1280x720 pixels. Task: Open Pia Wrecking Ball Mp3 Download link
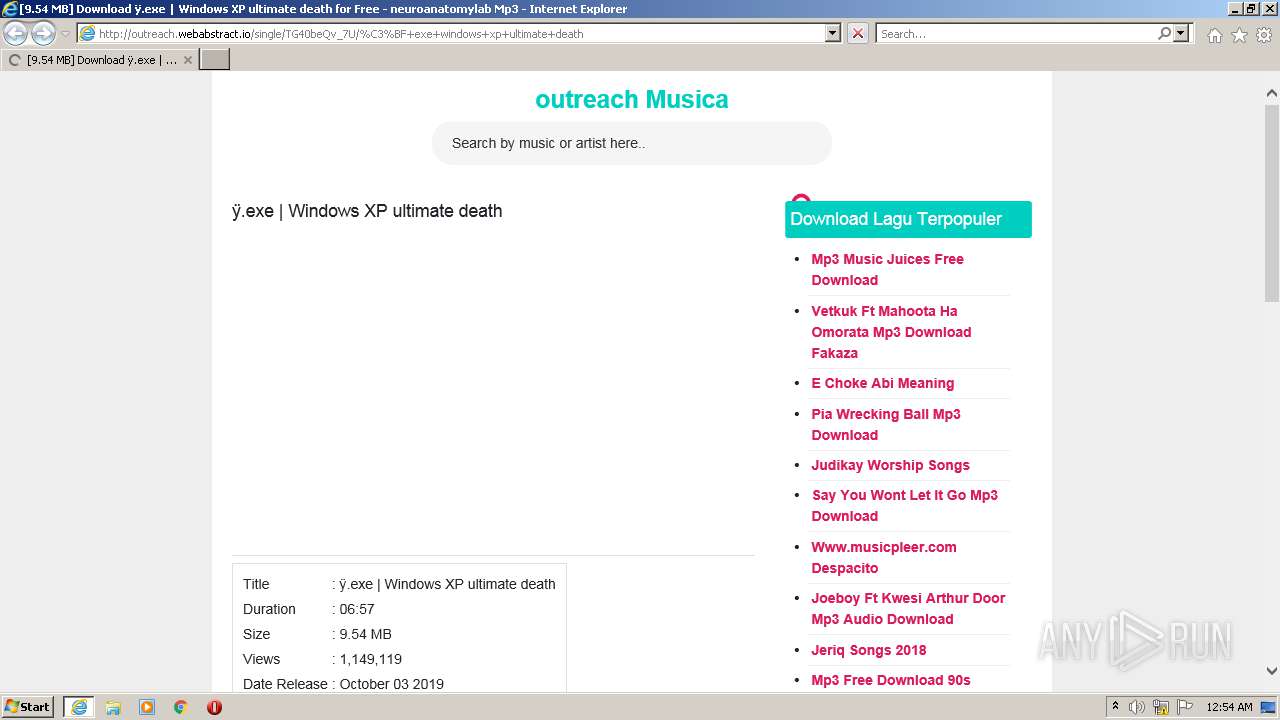click(x=886, y=424)
